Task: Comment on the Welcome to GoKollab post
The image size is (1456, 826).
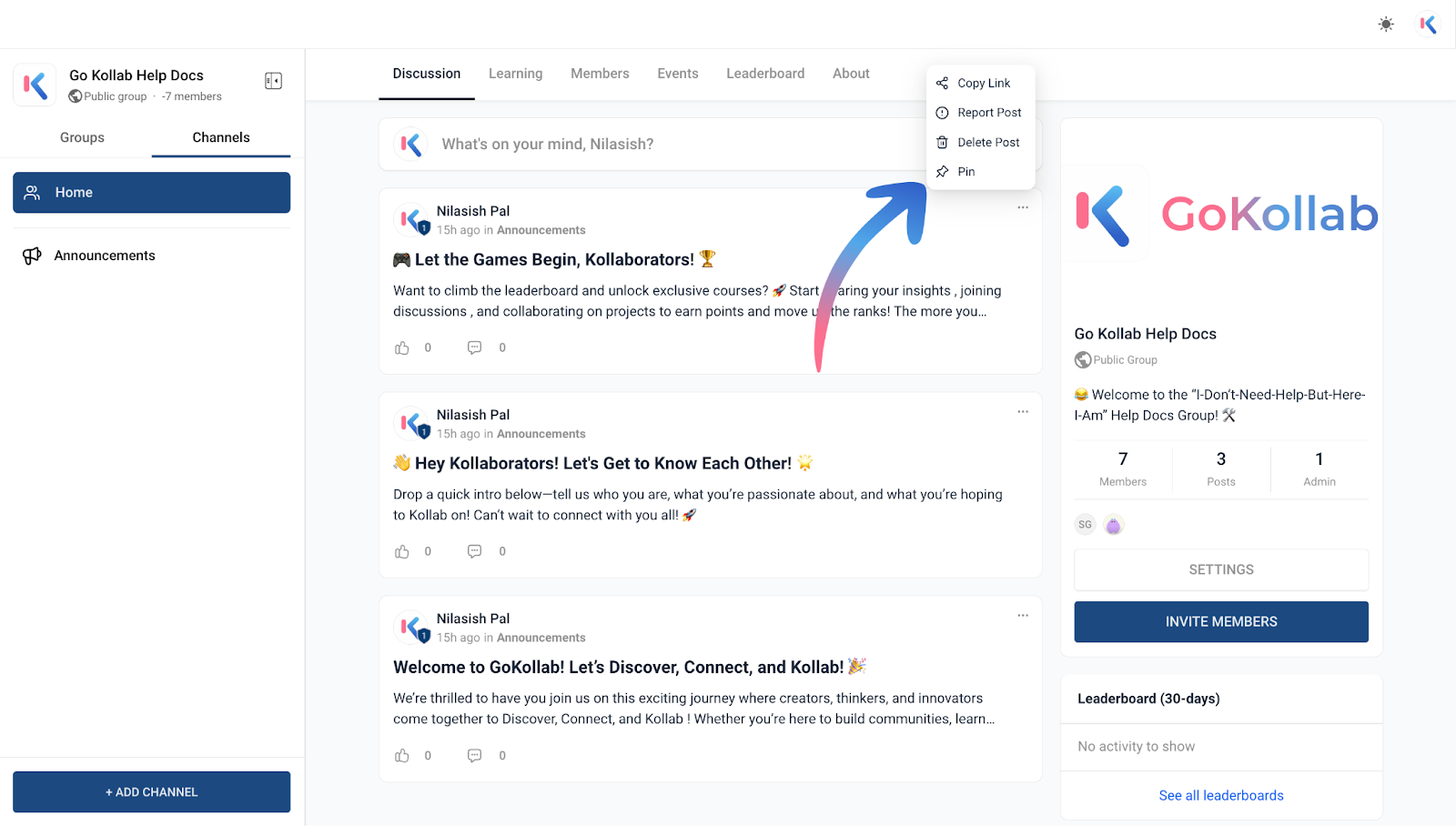Action: (474, 755)
